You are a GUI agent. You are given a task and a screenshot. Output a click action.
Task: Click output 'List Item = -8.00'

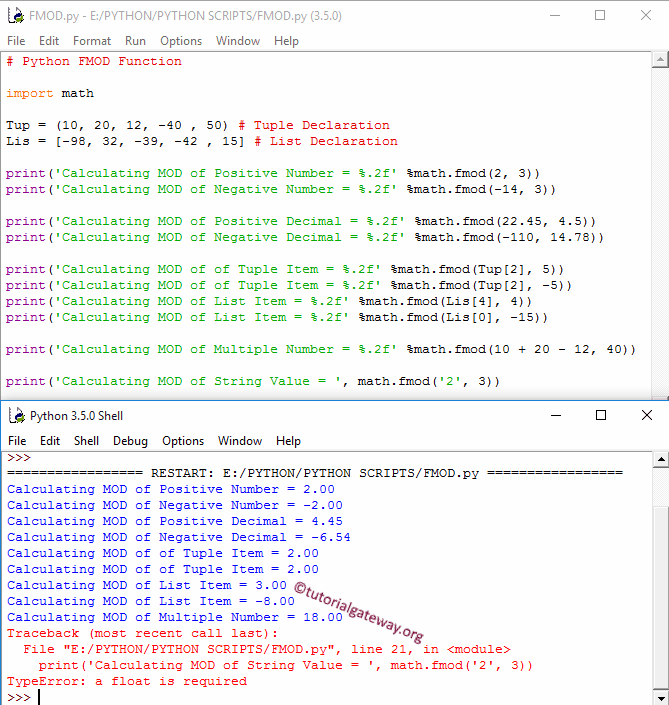pos(227,601)
